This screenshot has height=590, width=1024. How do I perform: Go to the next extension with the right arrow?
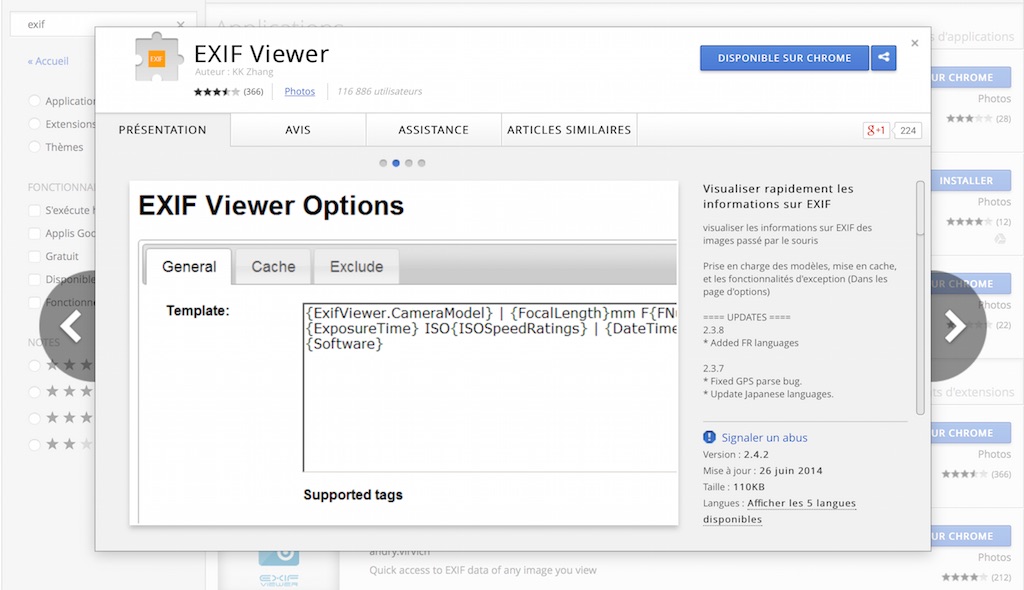click(x=957, y=325)
